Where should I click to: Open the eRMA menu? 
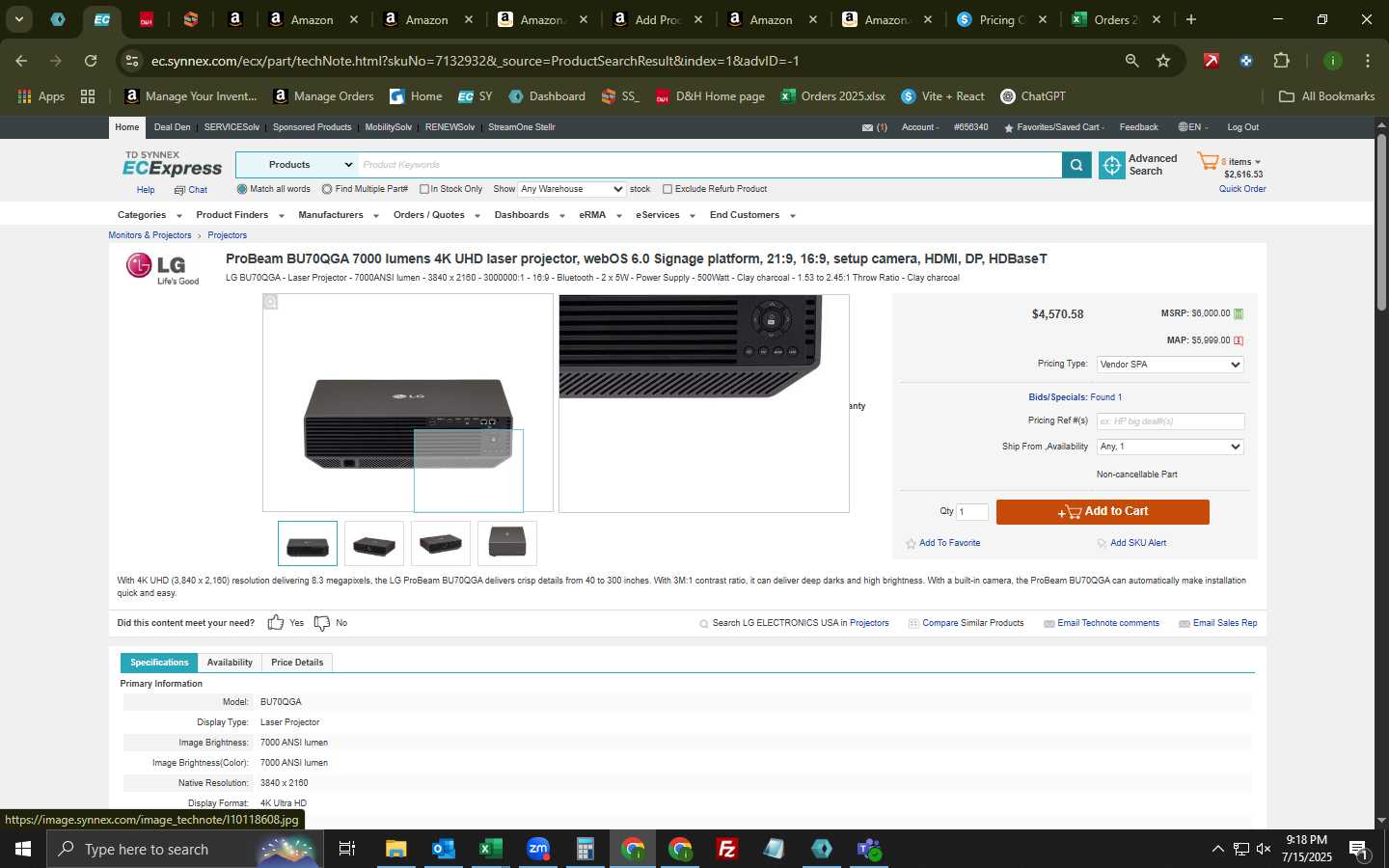tap(600, 215)
